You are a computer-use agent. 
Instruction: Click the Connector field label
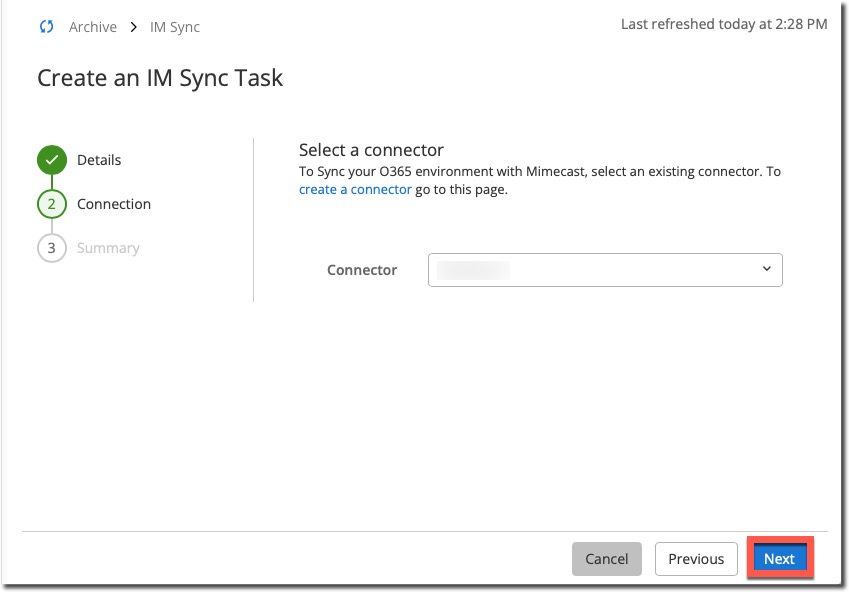pos(362,270)
